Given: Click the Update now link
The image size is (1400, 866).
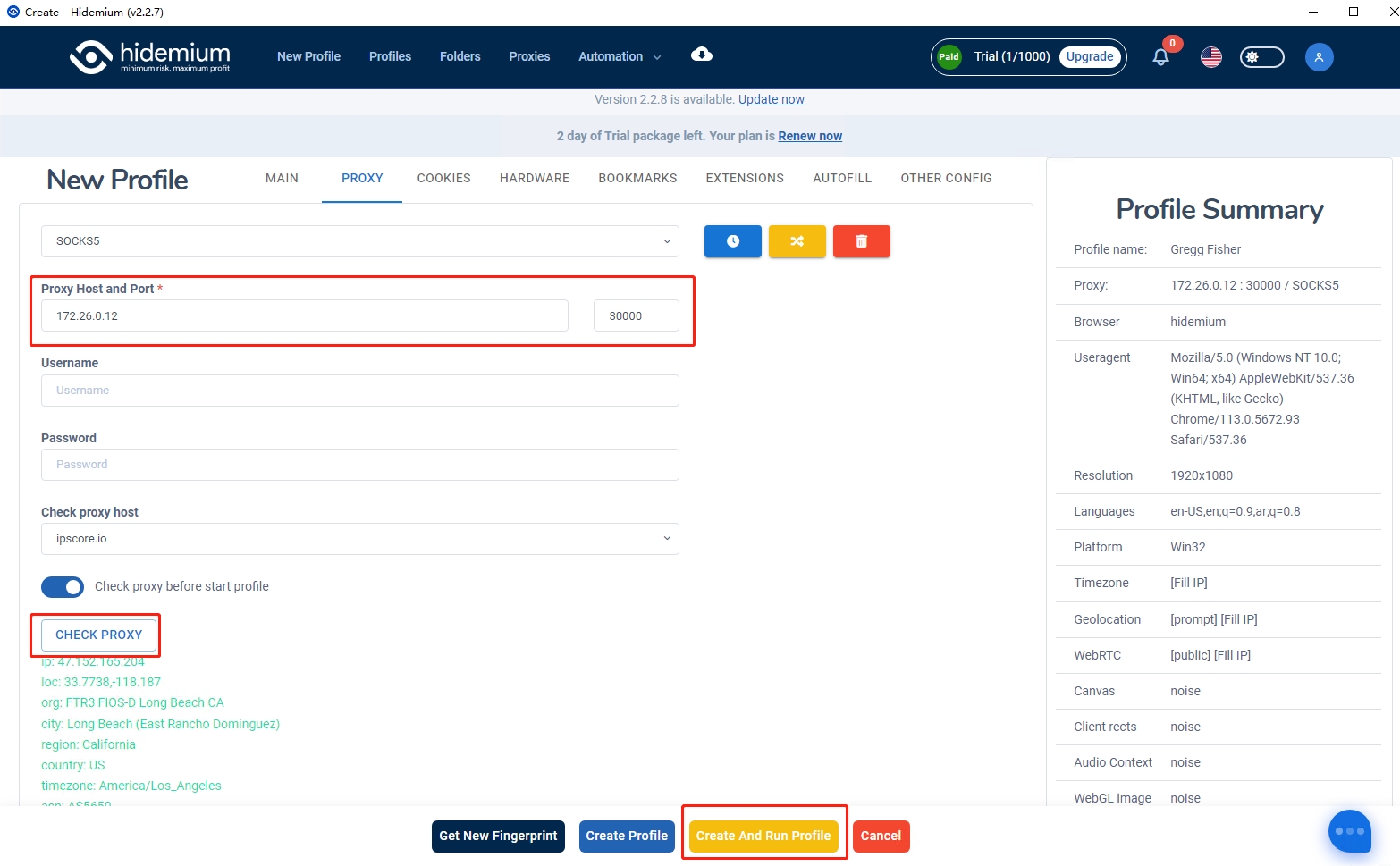Looking at the screenshot, I should click(771, 99).
